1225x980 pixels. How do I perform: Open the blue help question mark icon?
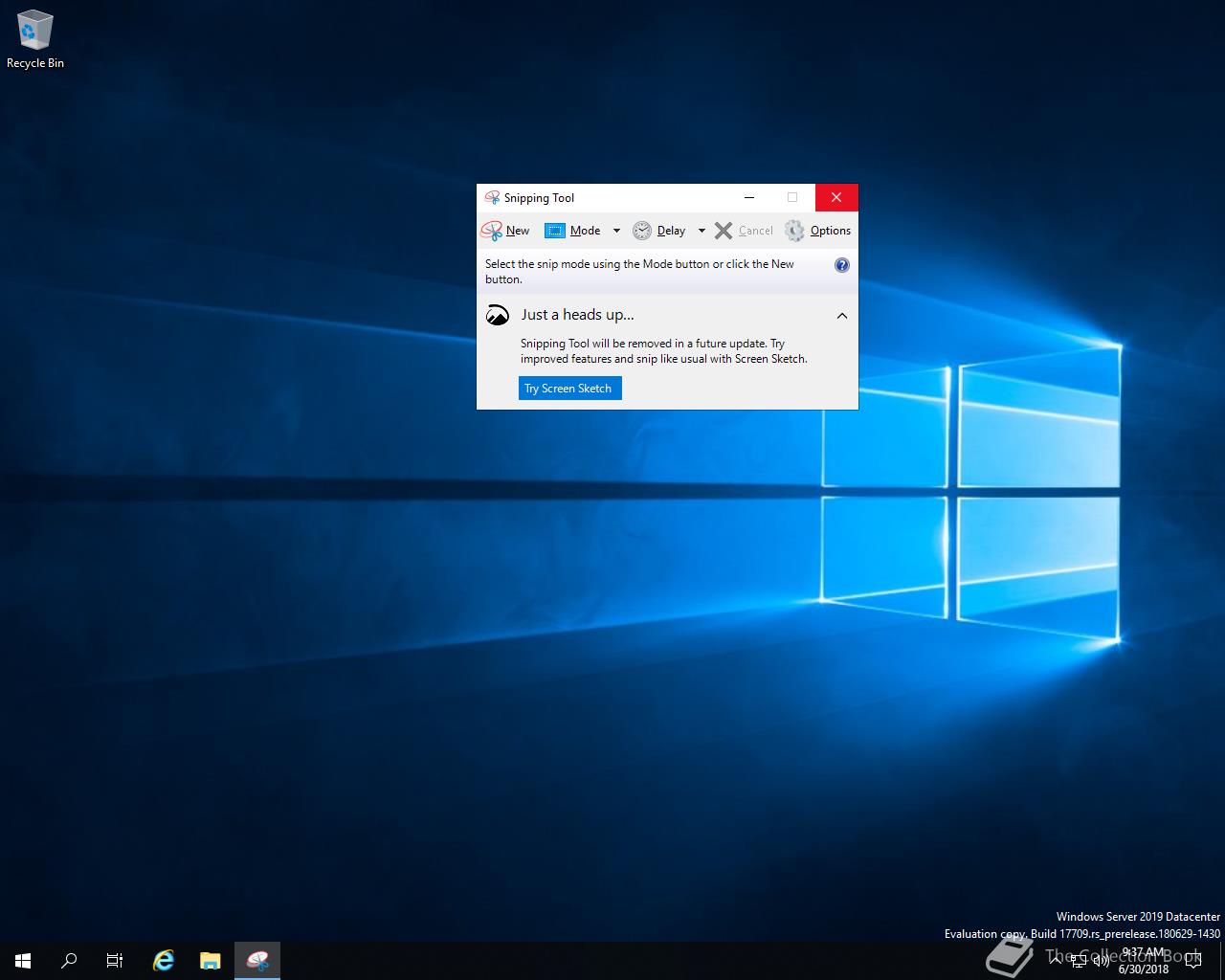click(842, 265)
